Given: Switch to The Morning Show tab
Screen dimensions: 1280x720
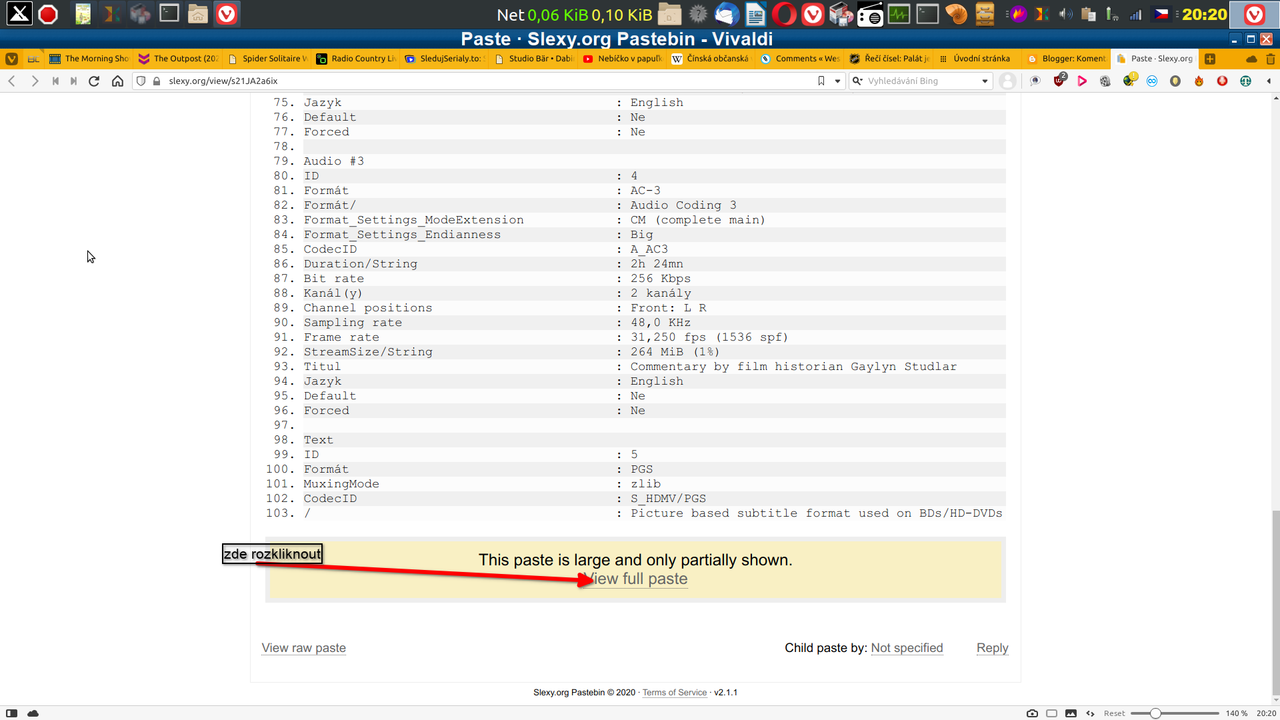Looking at the screenshot, I should pos(88,58).
